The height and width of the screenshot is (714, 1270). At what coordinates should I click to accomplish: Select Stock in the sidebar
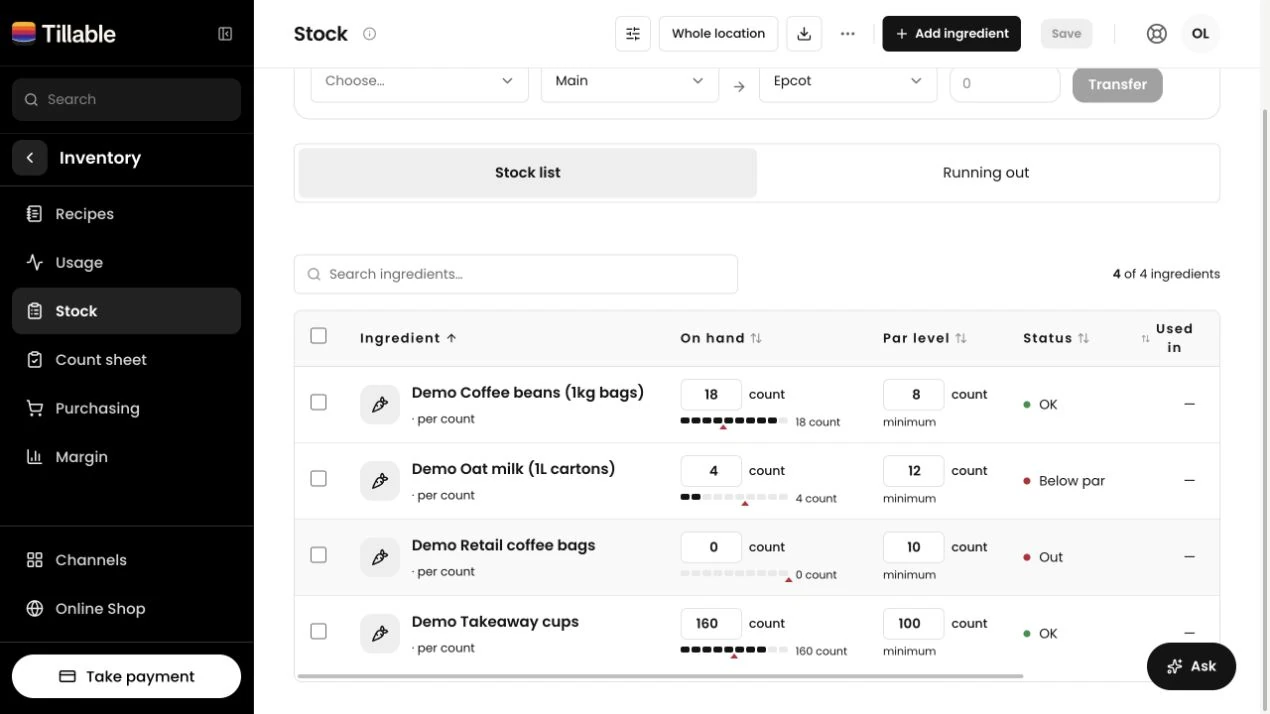click(126, 311)
